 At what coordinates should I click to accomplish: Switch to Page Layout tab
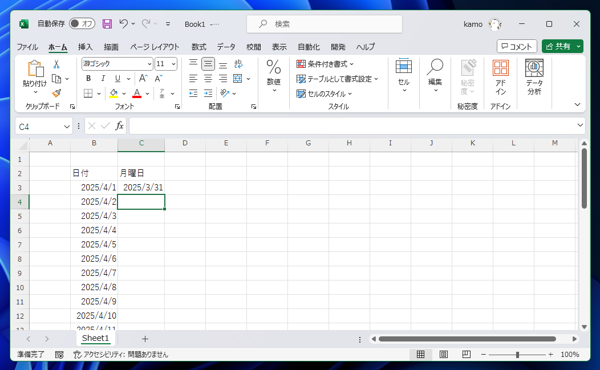pos(155,47)
